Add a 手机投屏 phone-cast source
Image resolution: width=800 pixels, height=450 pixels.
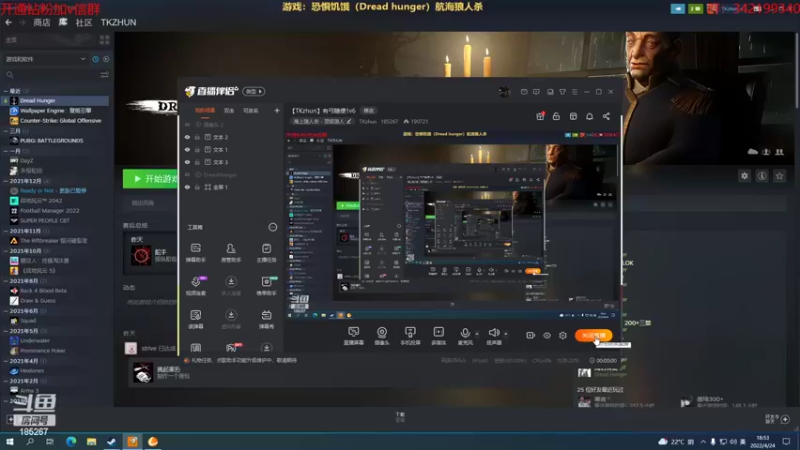(x=410, y=336)
